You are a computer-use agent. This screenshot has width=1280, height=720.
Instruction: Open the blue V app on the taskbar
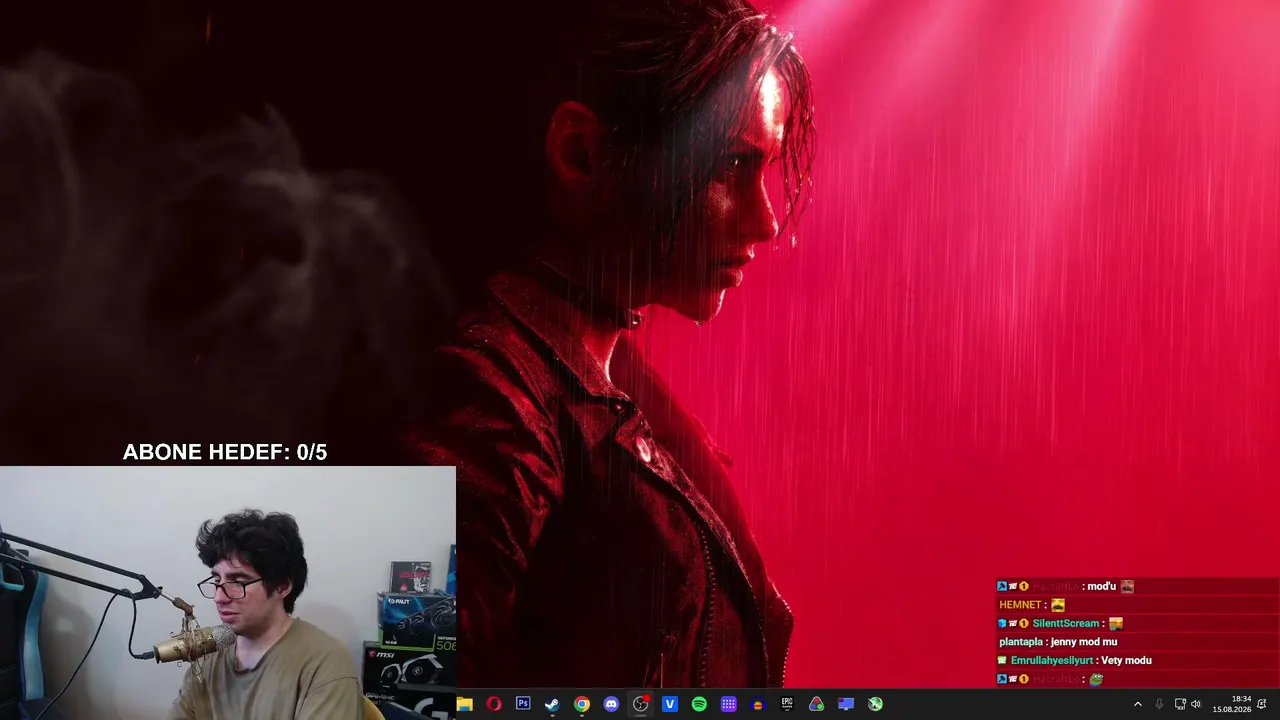[x=670, y=704]
